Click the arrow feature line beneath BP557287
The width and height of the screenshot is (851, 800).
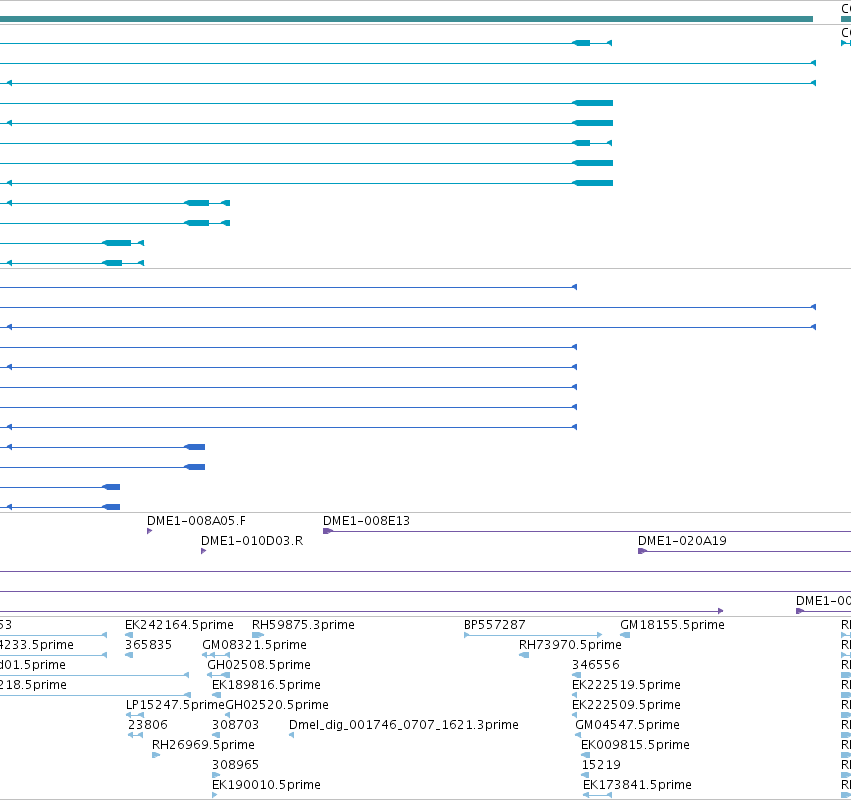(x=533, y=635)
